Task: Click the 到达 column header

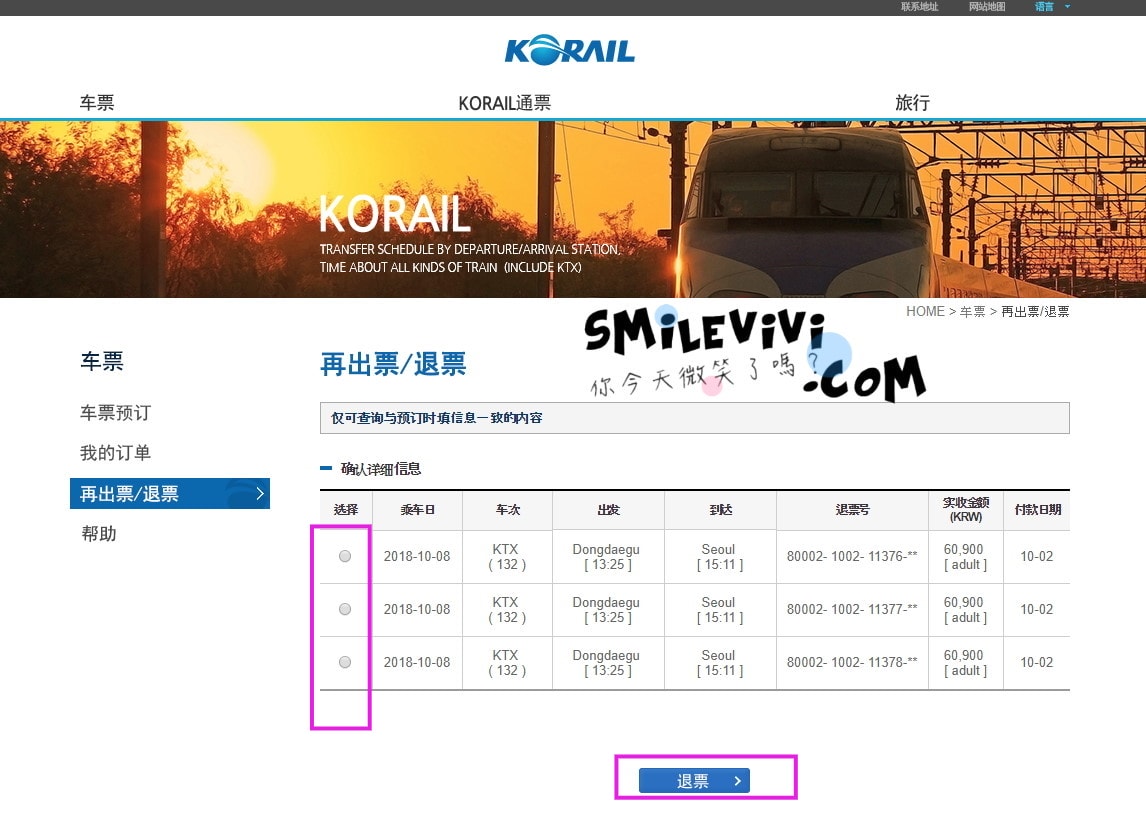Action: pyautogui.click(x=720, y=509)
